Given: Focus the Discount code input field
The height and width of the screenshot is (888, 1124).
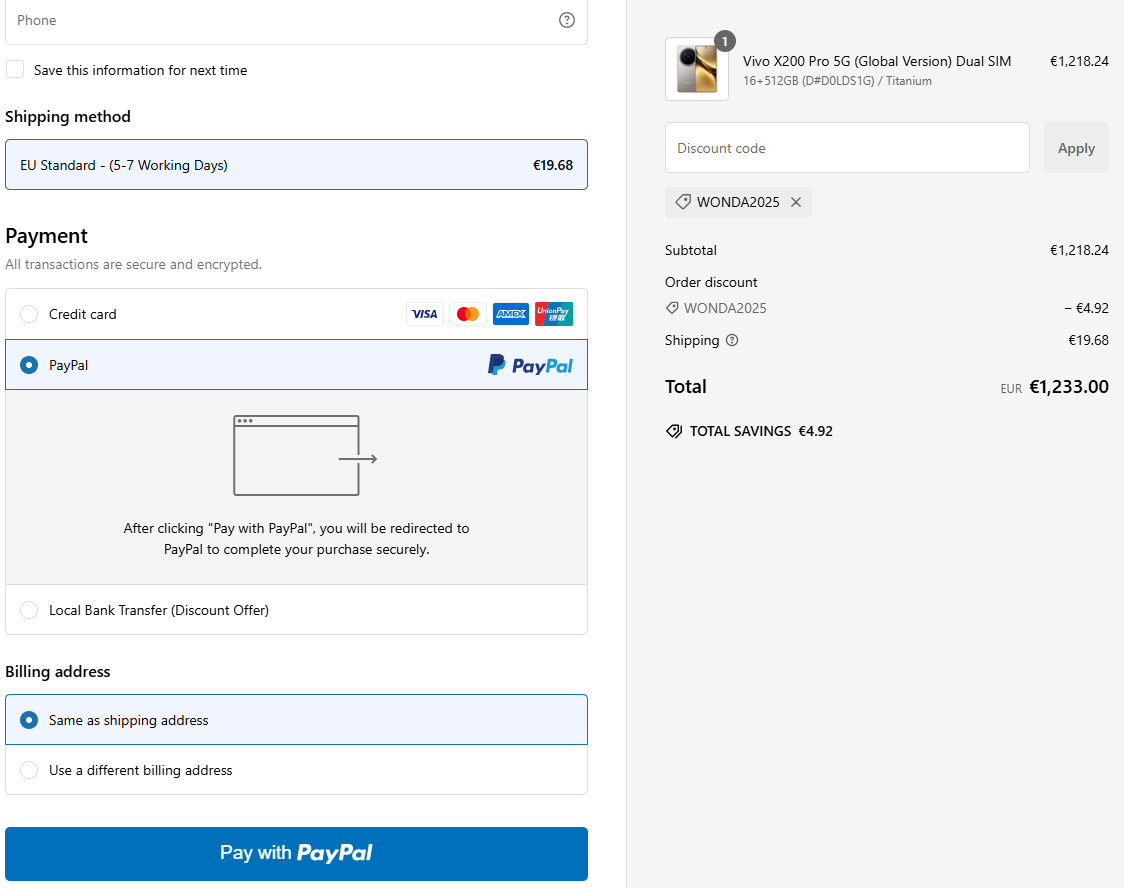Looking at the screenshot, I should coord(846,148).
